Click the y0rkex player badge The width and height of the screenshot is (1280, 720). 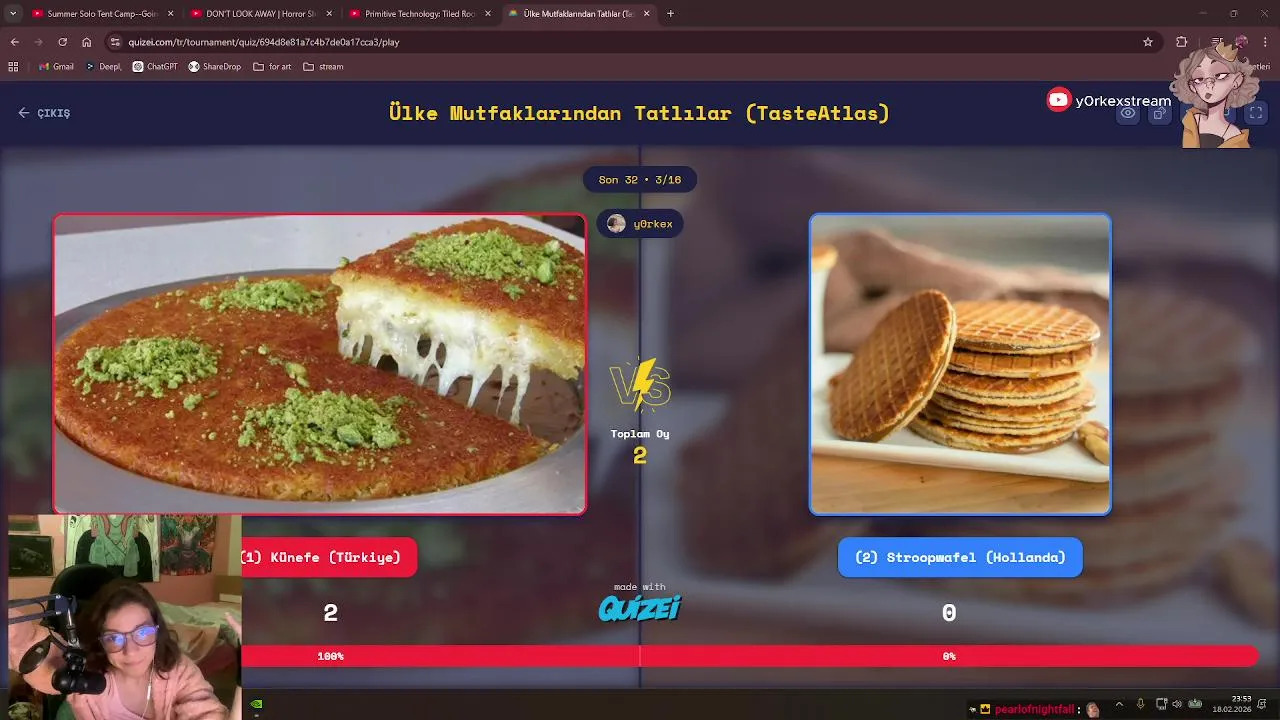click(x=640, y=224)
